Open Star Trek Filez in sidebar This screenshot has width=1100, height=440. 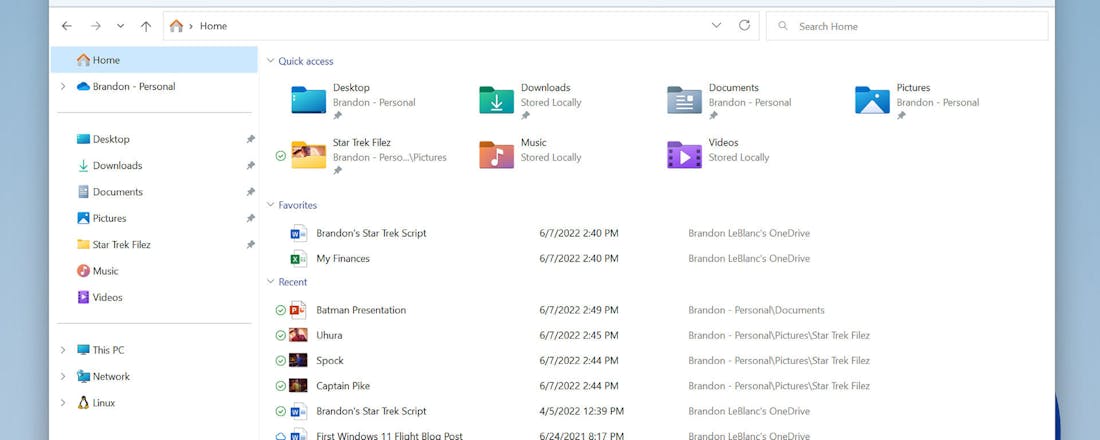(x=121, y=244)
